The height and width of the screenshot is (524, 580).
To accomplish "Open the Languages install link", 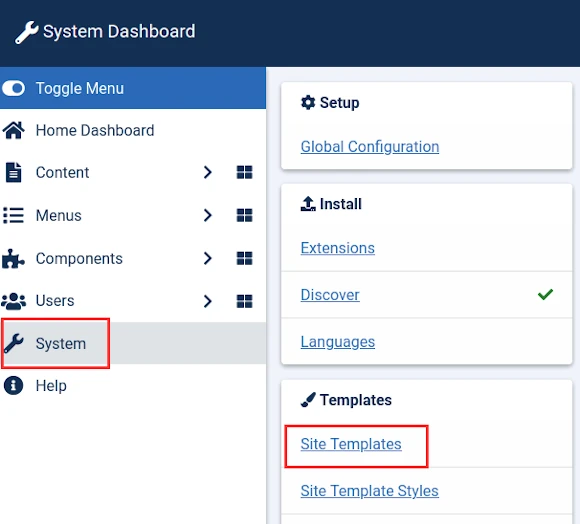I will (338, 342).
